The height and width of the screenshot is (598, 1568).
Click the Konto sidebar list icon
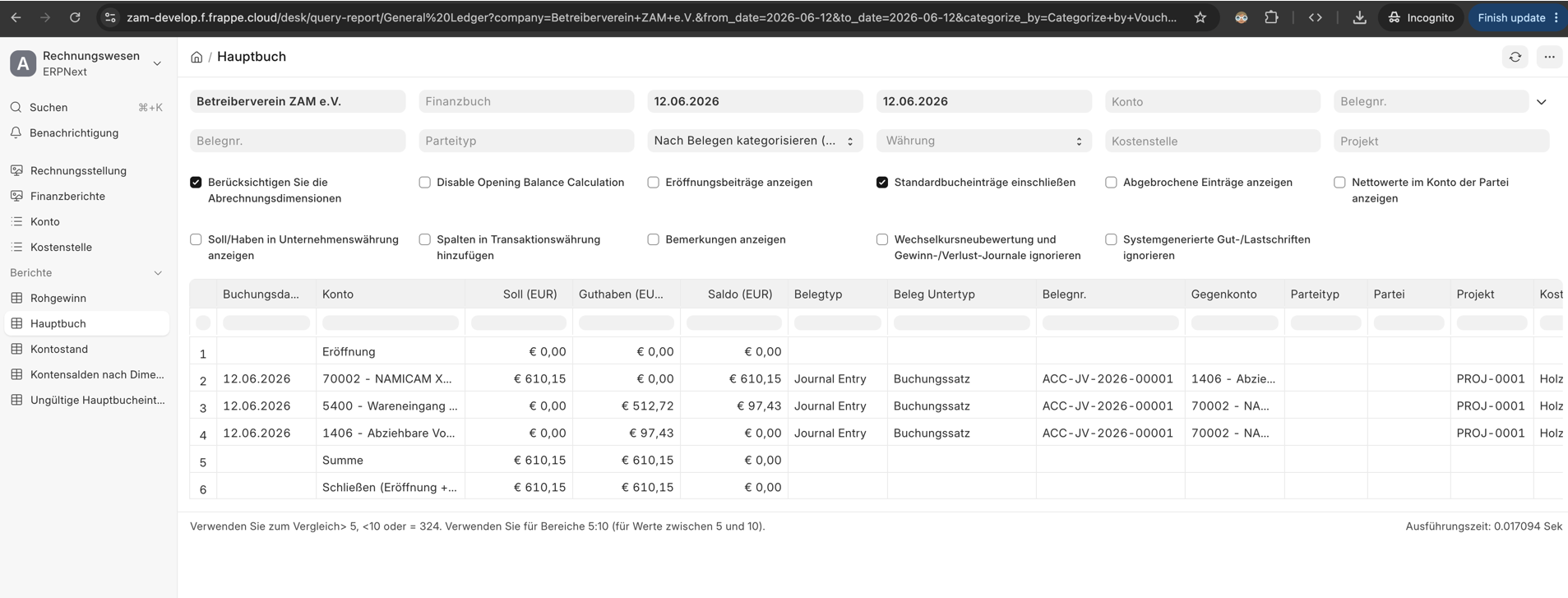(x=16, y=222)
